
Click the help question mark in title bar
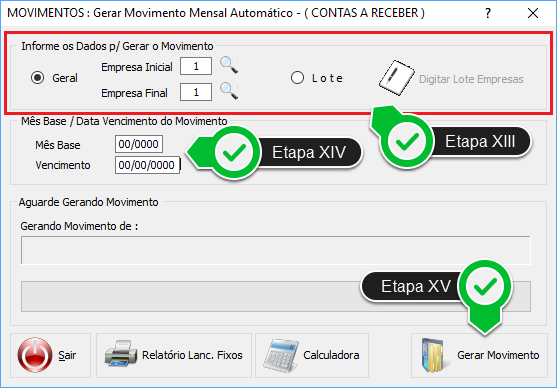(x=488, y=14)
